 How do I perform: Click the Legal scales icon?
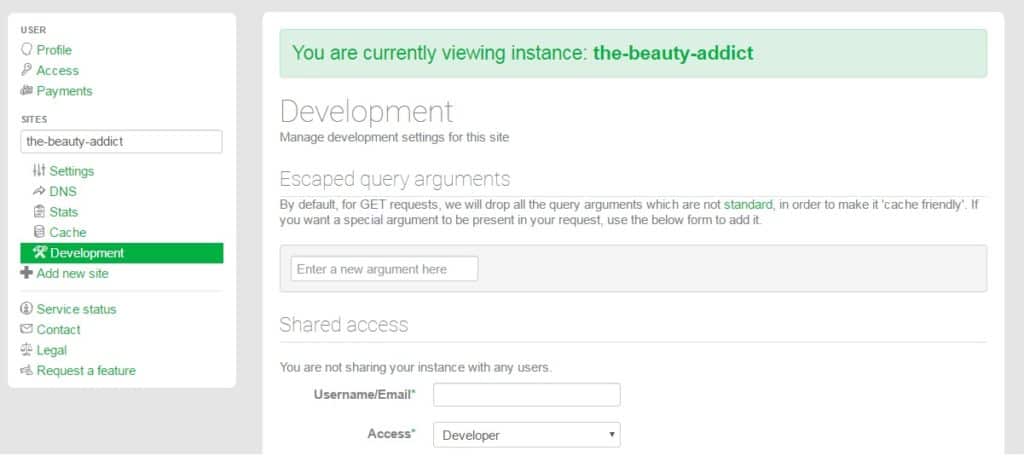pyautogui.click(x=26, y=350)
